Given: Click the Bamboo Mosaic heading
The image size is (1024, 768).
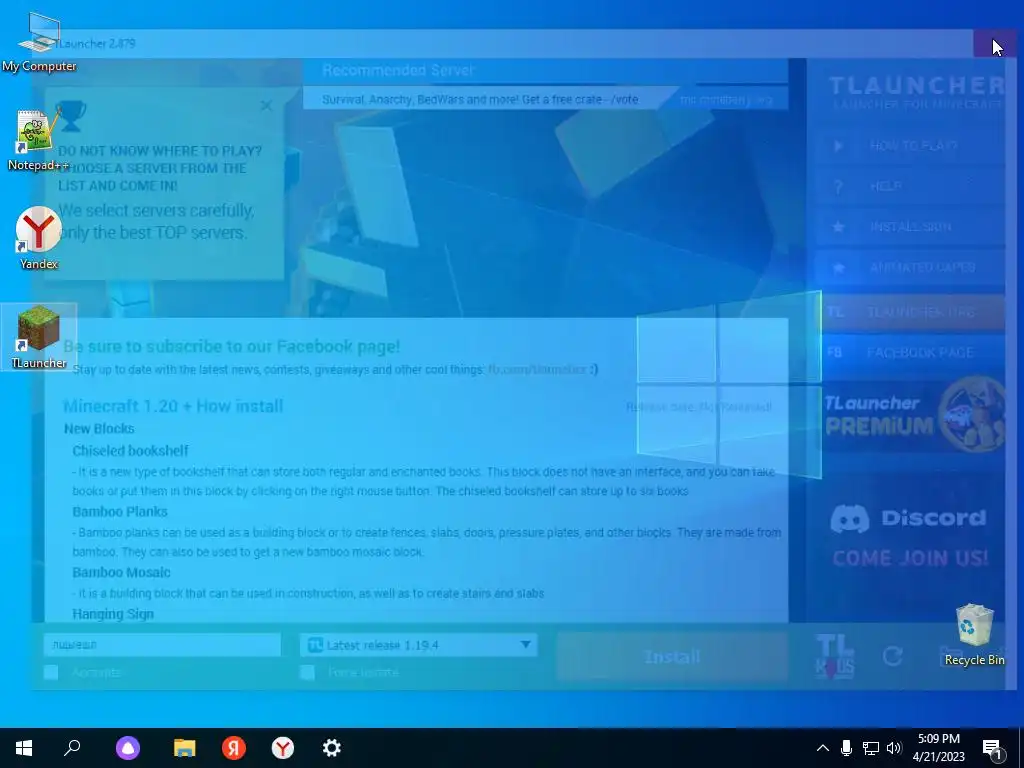Looking at the screenshot, I should point(121,572).
